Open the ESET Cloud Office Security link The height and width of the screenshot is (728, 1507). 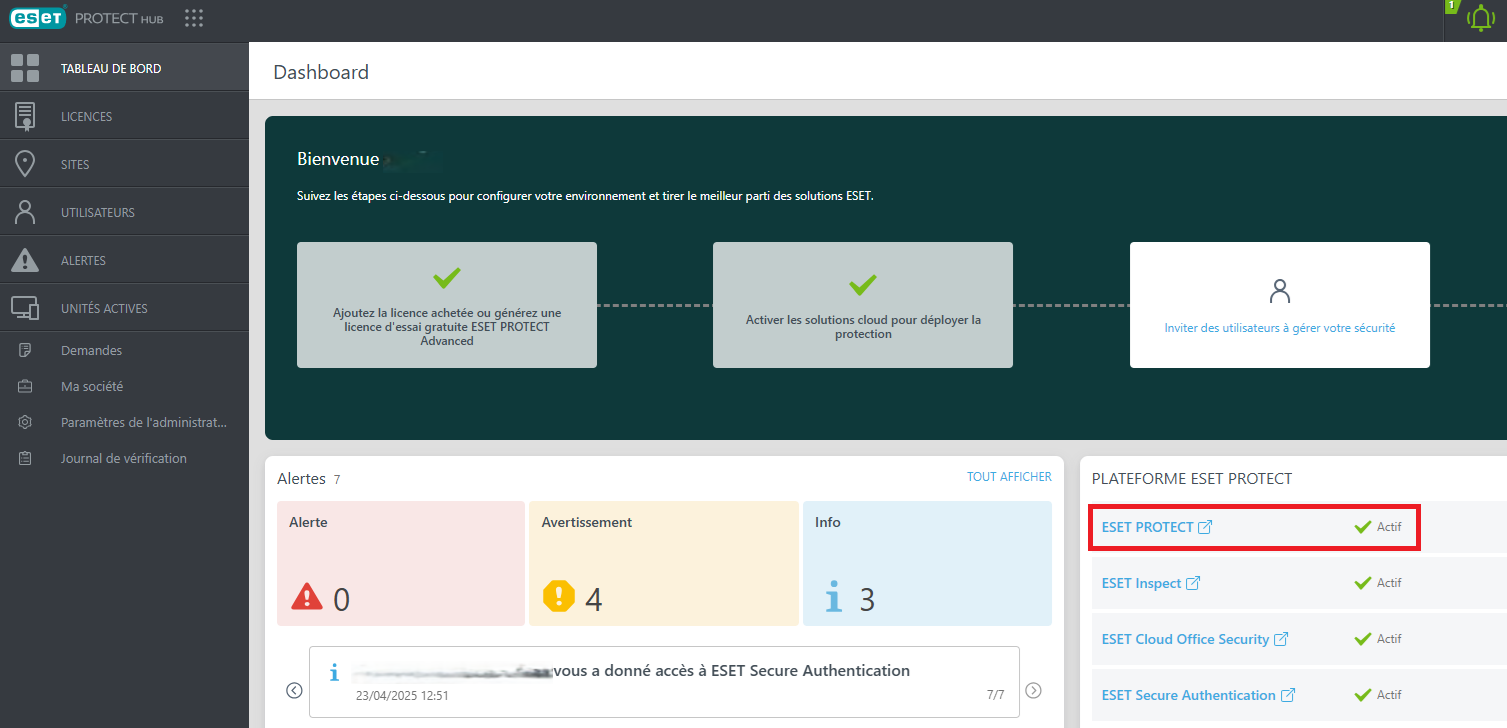click(1185, 639)
